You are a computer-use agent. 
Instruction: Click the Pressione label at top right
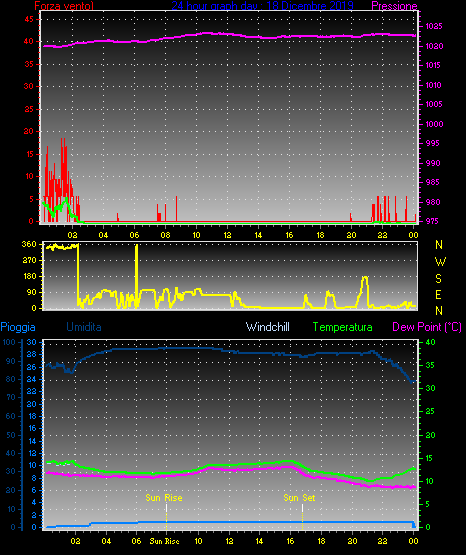click(394, 5)
